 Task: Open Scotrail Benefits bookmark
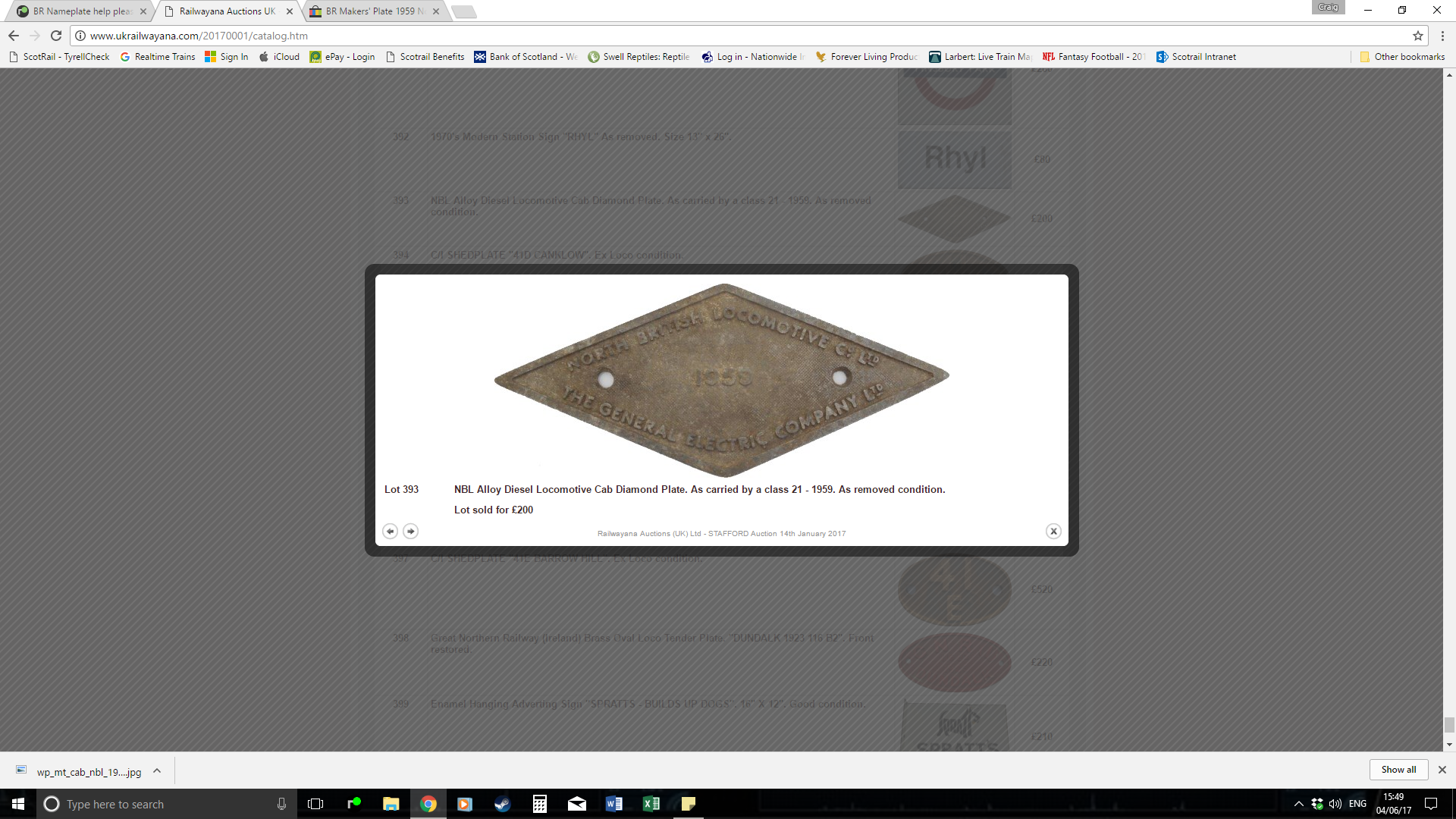click(425, 57)
